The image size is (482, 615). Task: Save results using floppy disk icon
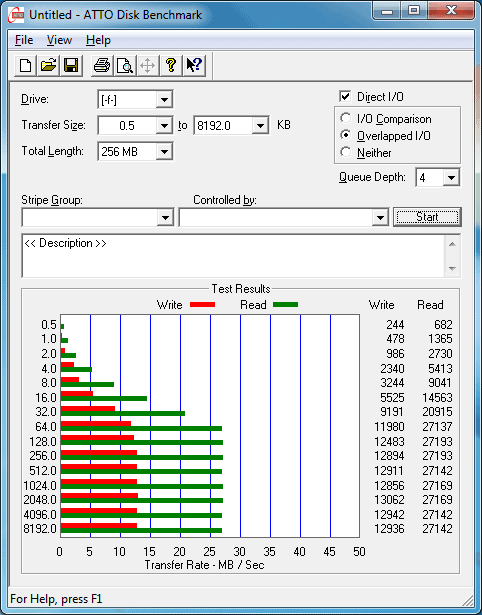coord(71,65)
